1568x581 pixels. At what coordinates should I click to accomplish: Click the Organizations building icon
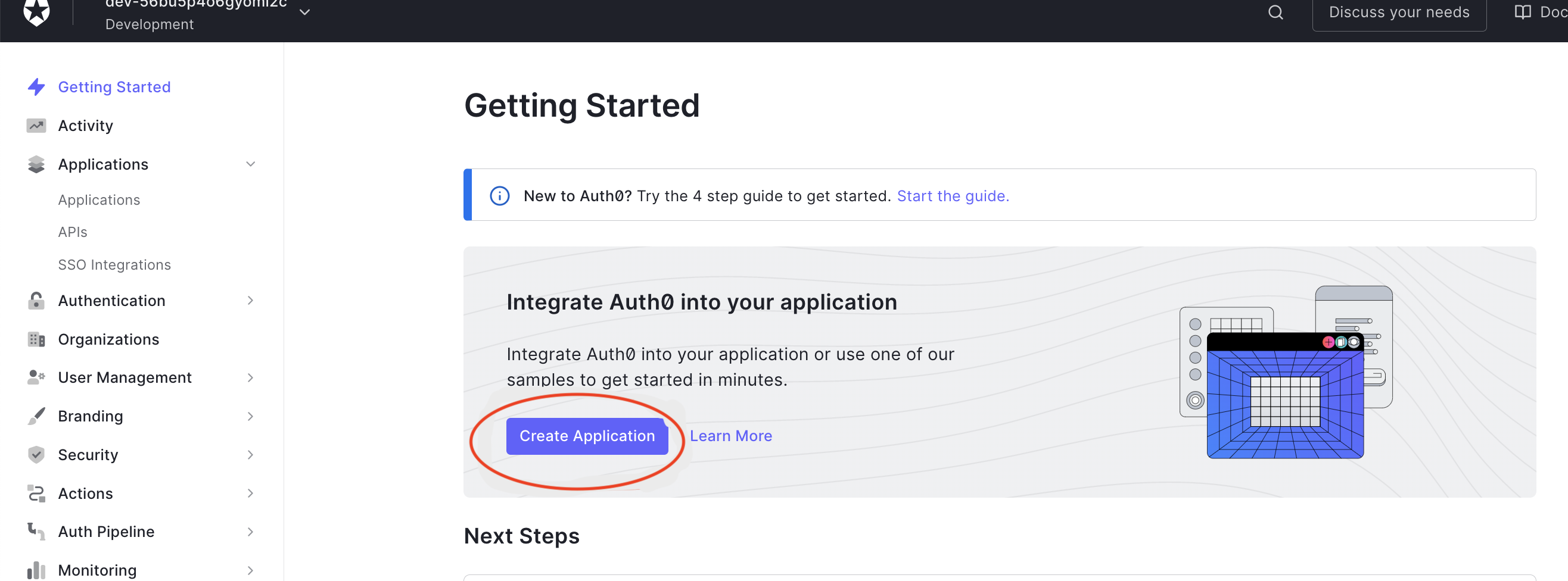(x=36, y=339)
